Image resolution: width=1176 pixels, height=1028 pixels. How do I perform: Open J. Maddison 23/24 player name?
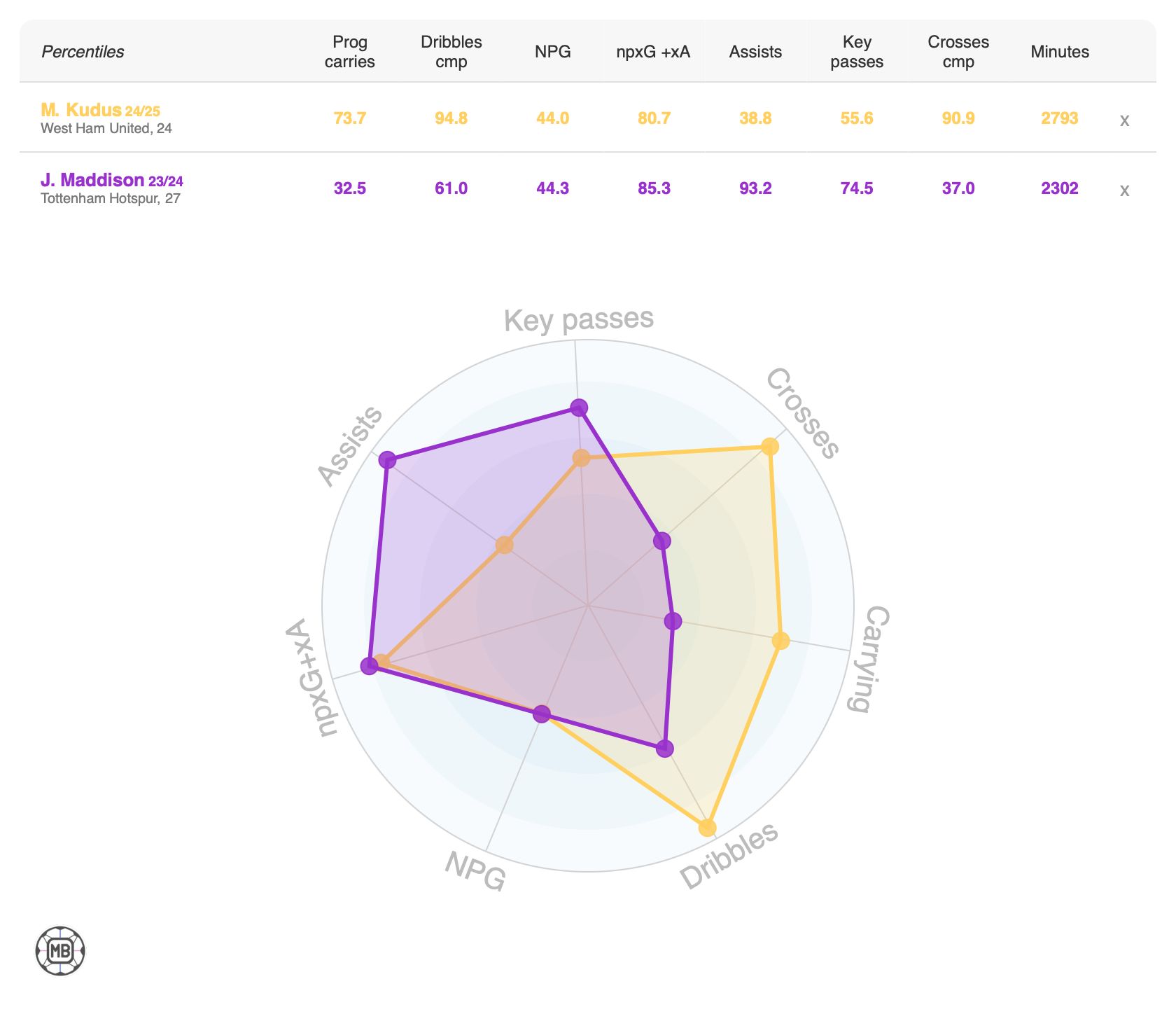click(x=112, y=181)
